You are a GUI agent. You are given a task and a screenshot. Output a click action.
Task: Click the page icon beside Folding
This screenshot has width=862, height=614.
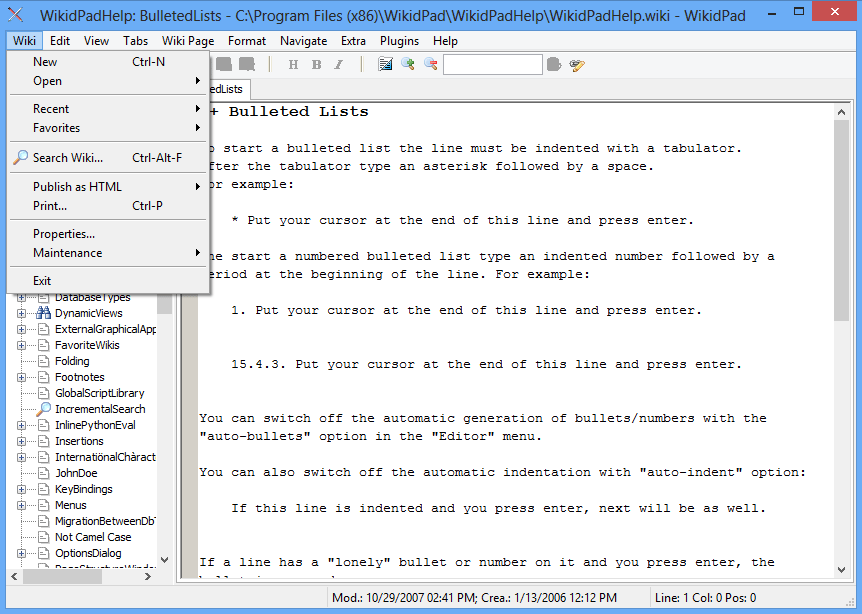(x=44, y=361)
